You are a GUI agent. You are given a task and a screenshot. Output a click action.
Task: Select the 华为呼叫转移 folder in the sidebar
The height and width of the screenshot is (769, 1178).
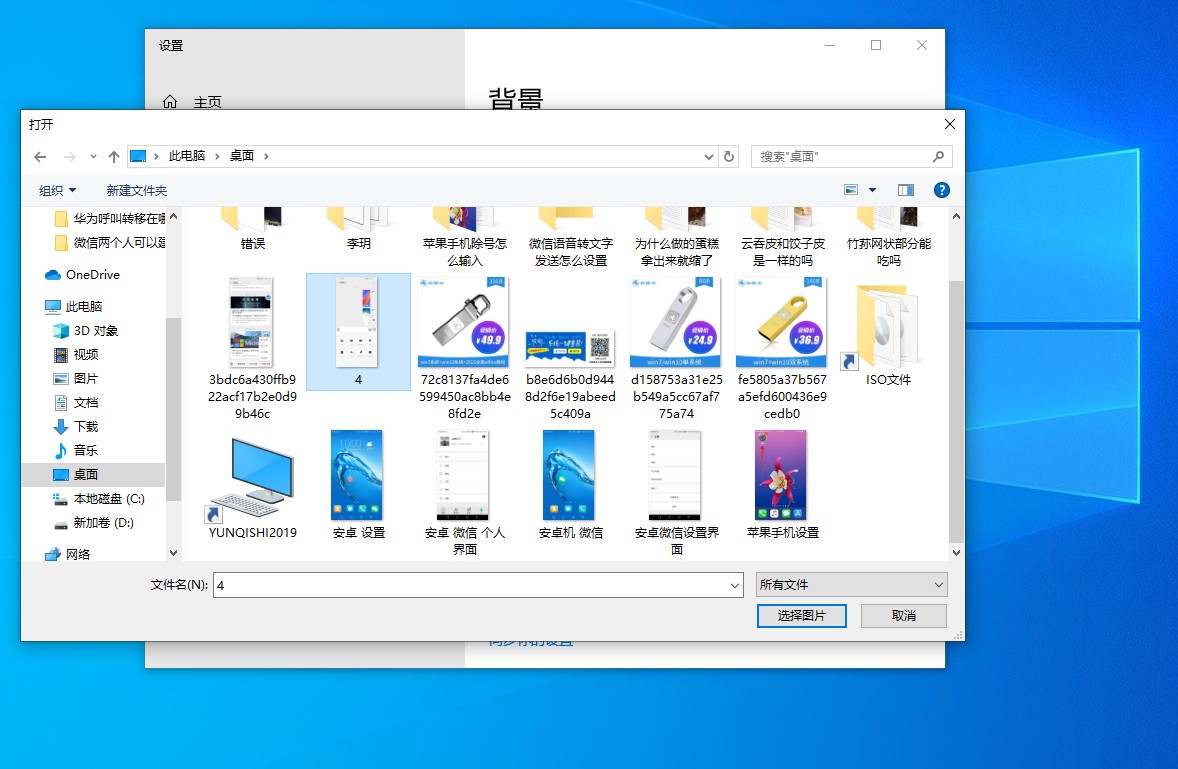[x=110, y=219]
